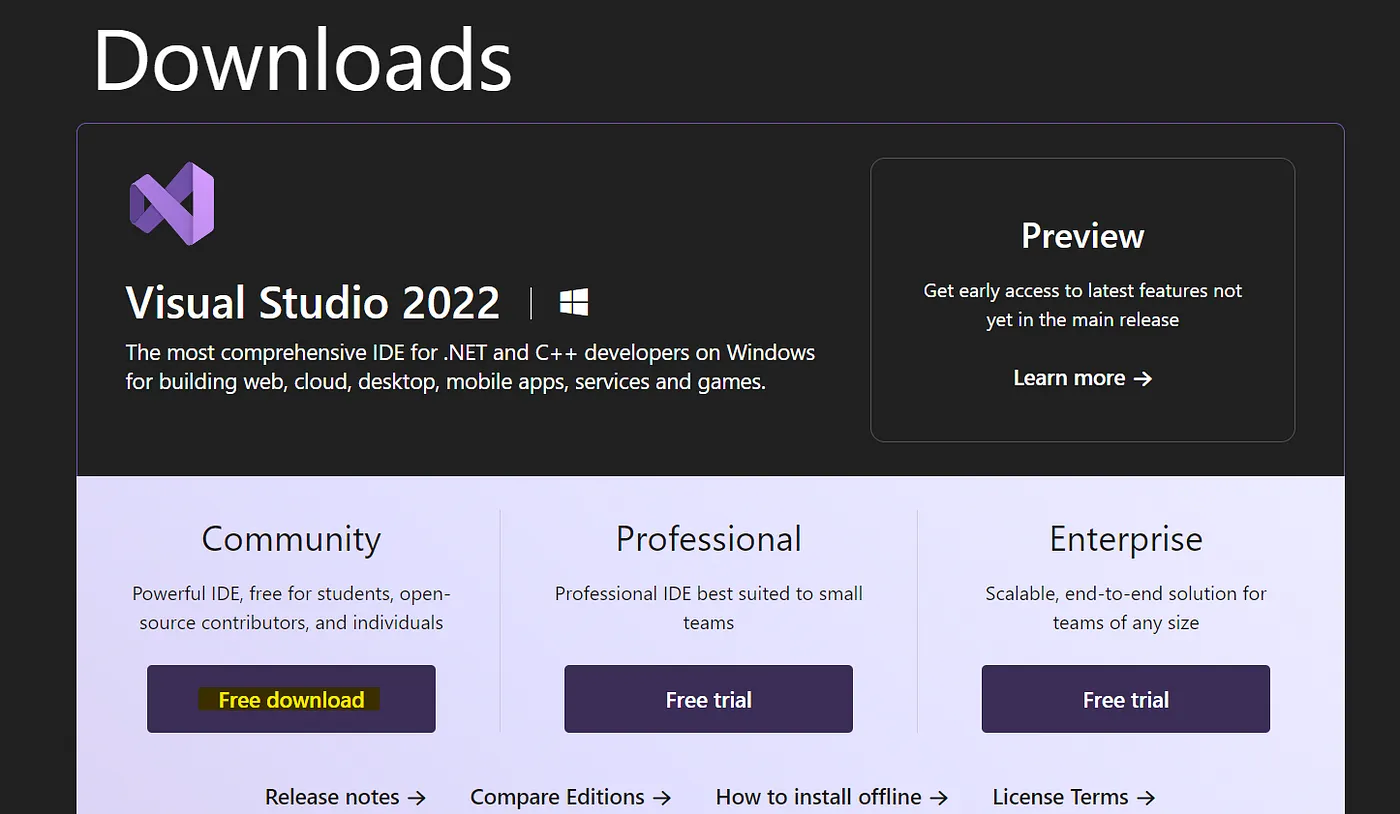Screen dimensions: 1400x814
Task: Open the Learn more link in Preview
Action: pyautogui.click(x=1083, y=378)
